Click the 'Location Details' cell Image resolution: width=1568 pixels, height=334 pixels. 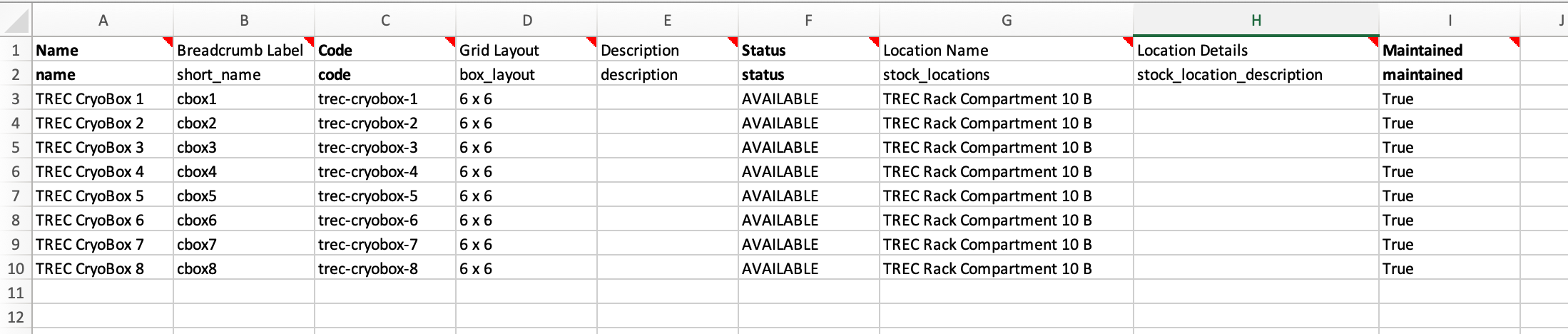click(1256, 50)
